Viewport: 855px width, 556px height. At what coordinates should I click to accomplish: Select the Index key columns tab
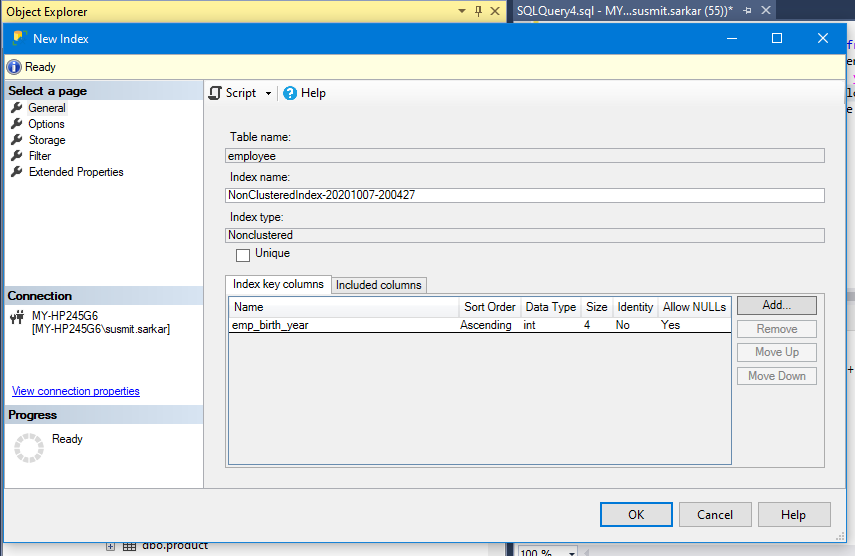click(x=278, y=284)
